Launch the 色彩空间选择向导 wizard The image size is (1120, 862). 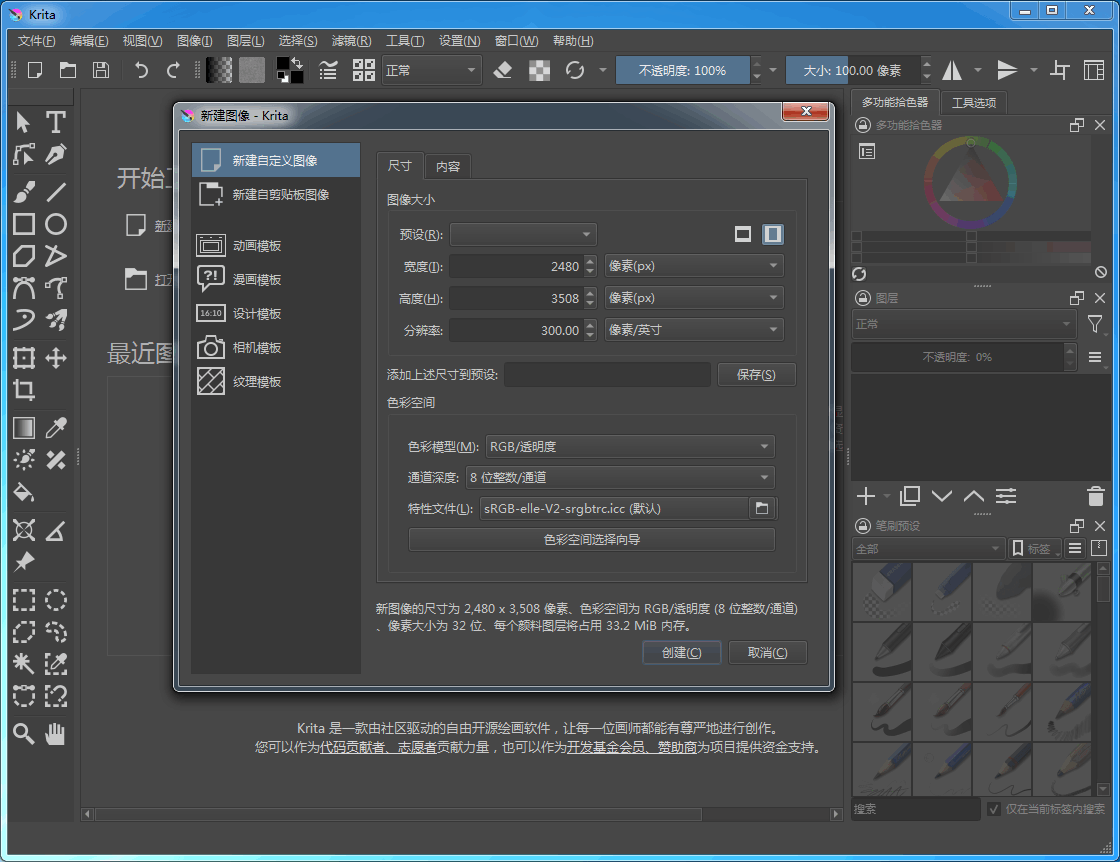(591, 539)
